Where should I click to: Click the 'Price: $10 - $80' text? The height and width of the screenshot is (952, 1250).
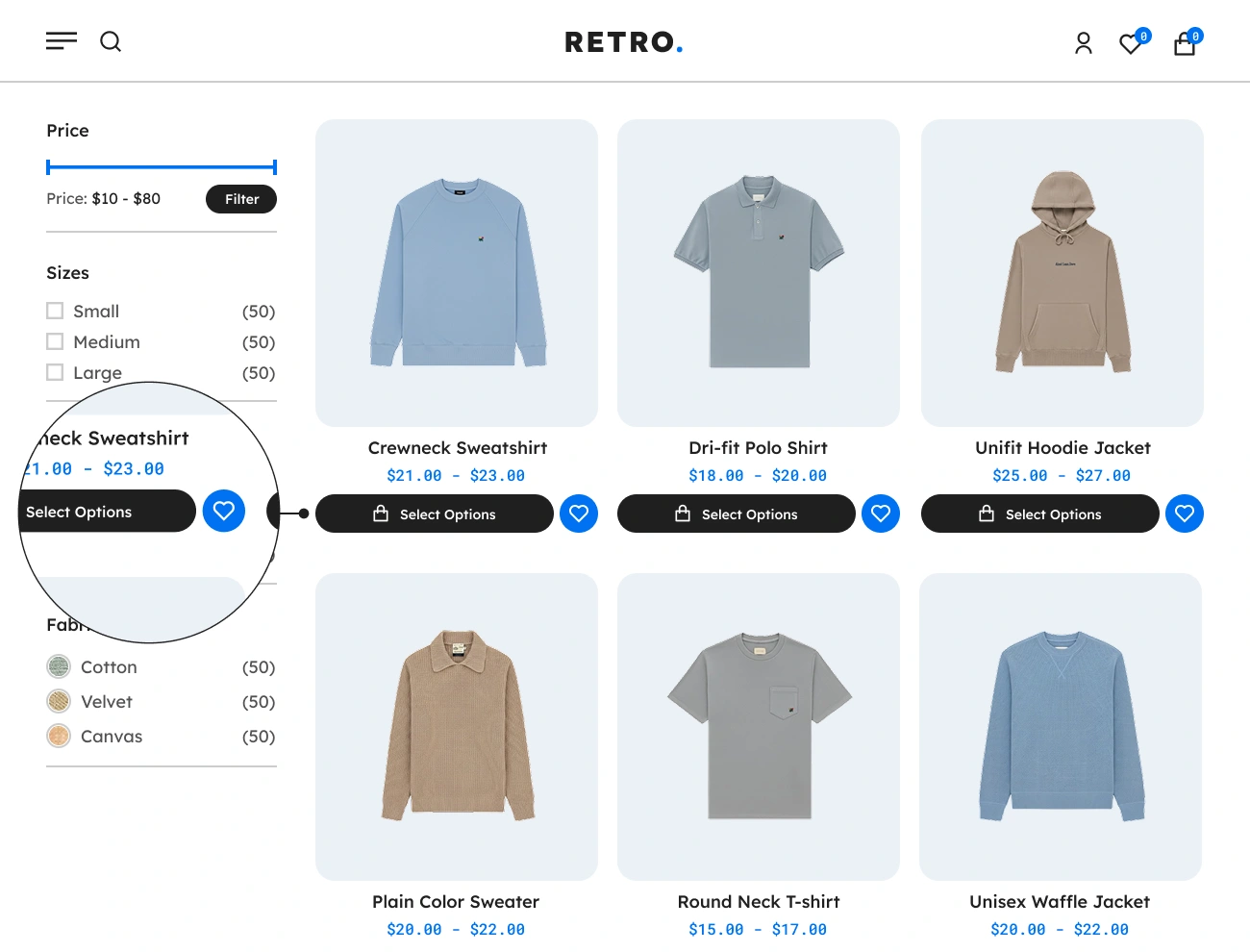104,199
